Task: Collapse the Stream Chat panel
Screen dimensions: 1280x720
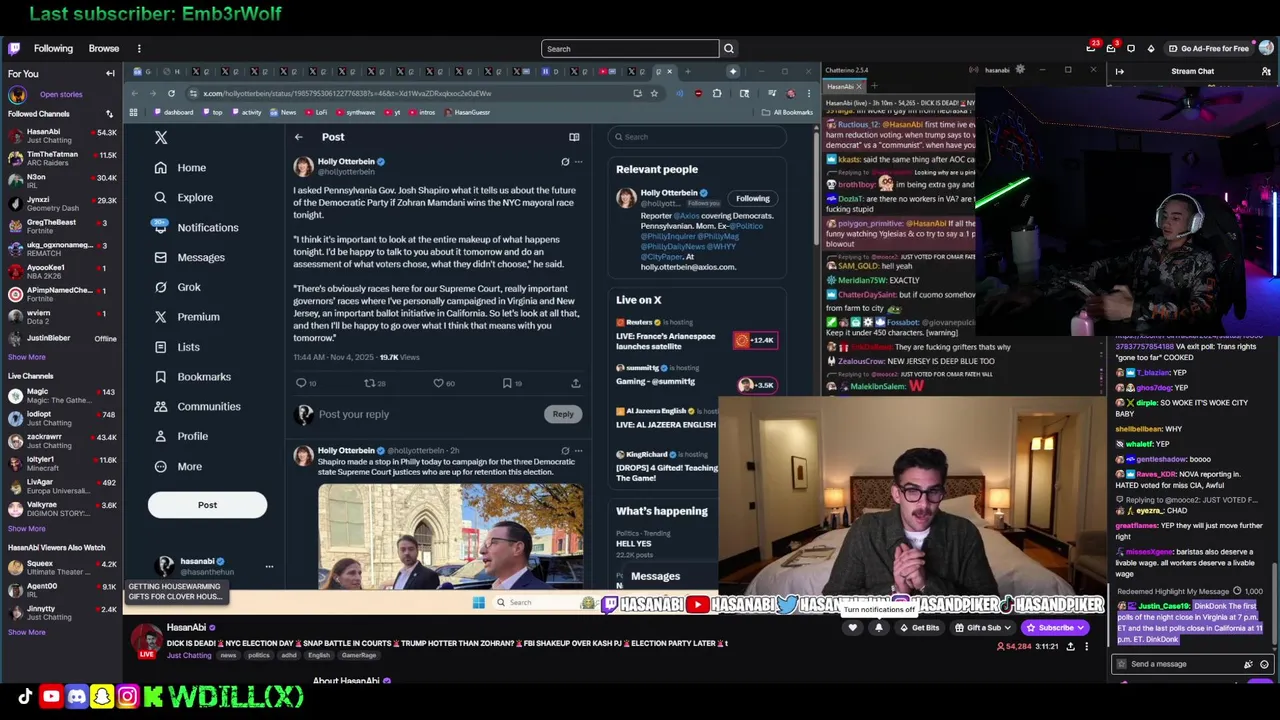Action: coord(1119,71)
